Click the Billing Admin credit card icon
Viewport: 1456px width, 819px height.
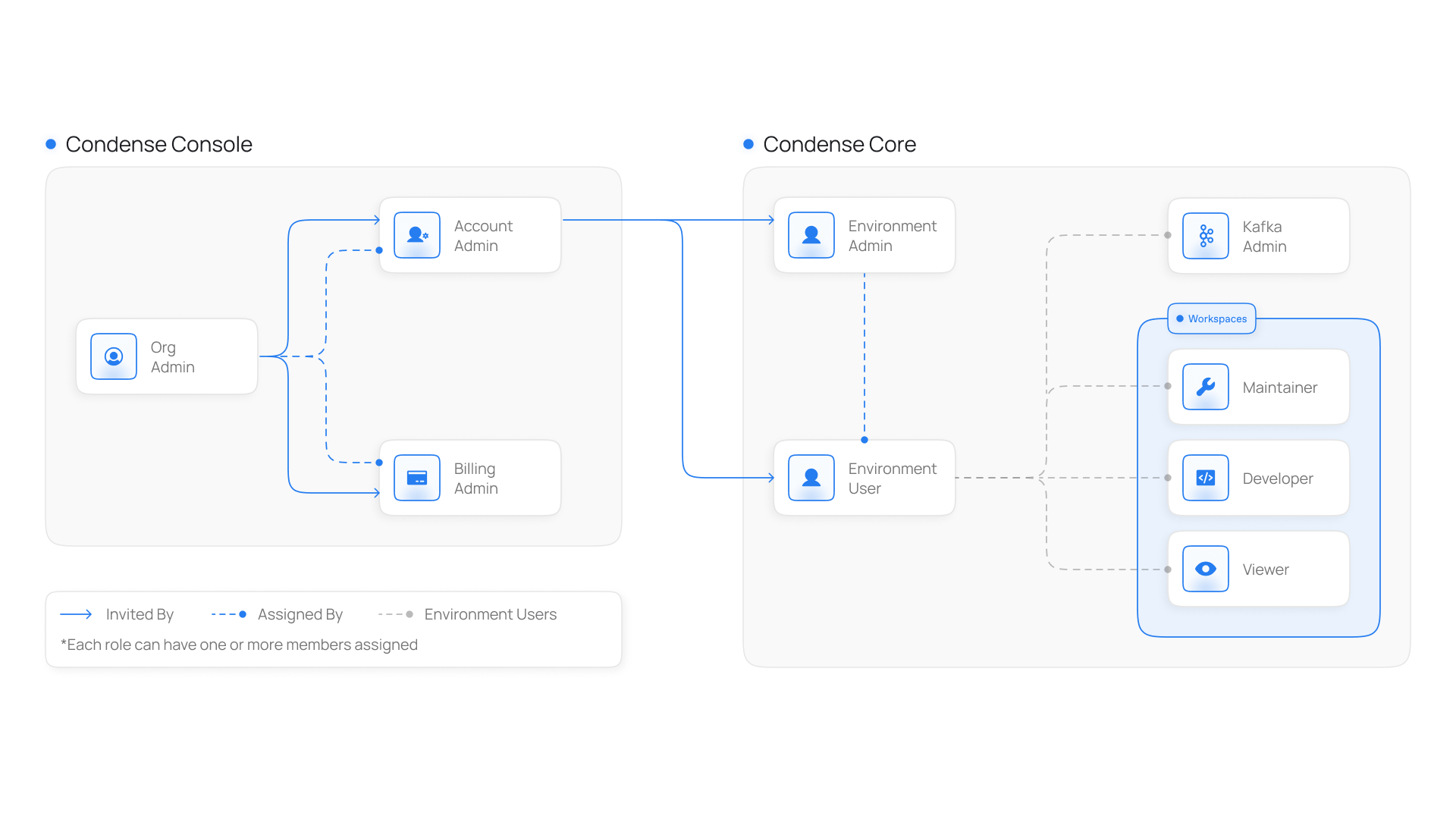[417, 478]
